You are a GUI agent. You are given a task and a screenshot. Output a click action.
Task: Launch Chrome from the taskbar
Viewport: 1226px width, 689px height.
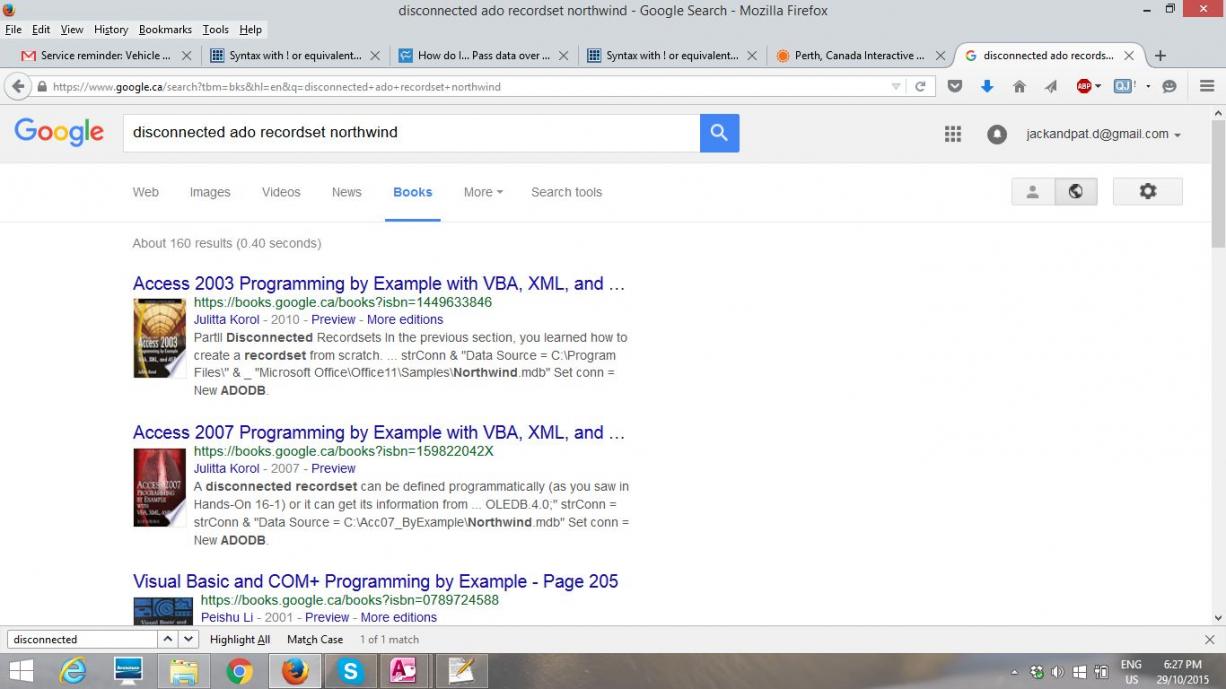click(239, 671)
